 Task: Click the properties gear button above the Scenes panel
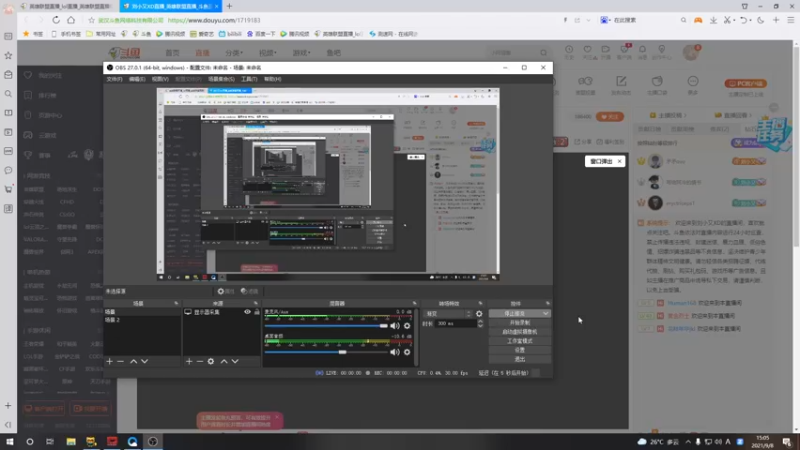click(226, 291)
